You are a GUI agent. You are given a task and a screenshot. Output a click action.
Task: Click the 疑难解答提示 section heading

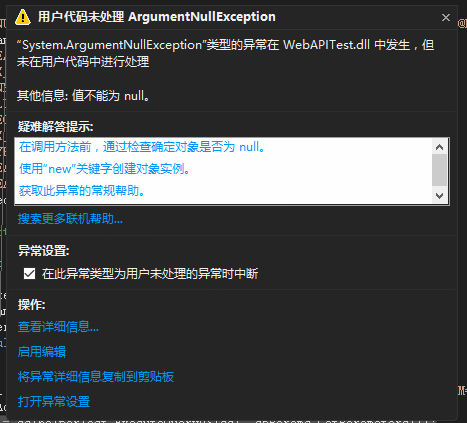tap(55, 127)
